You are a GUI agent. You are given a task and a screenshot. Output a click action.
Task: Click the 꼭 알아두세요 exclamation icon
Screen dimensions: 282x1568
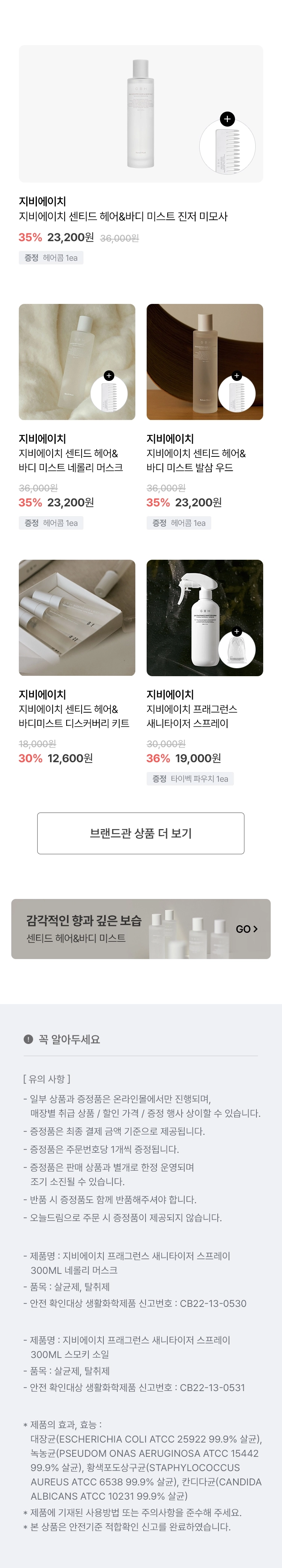(28, 1039)
